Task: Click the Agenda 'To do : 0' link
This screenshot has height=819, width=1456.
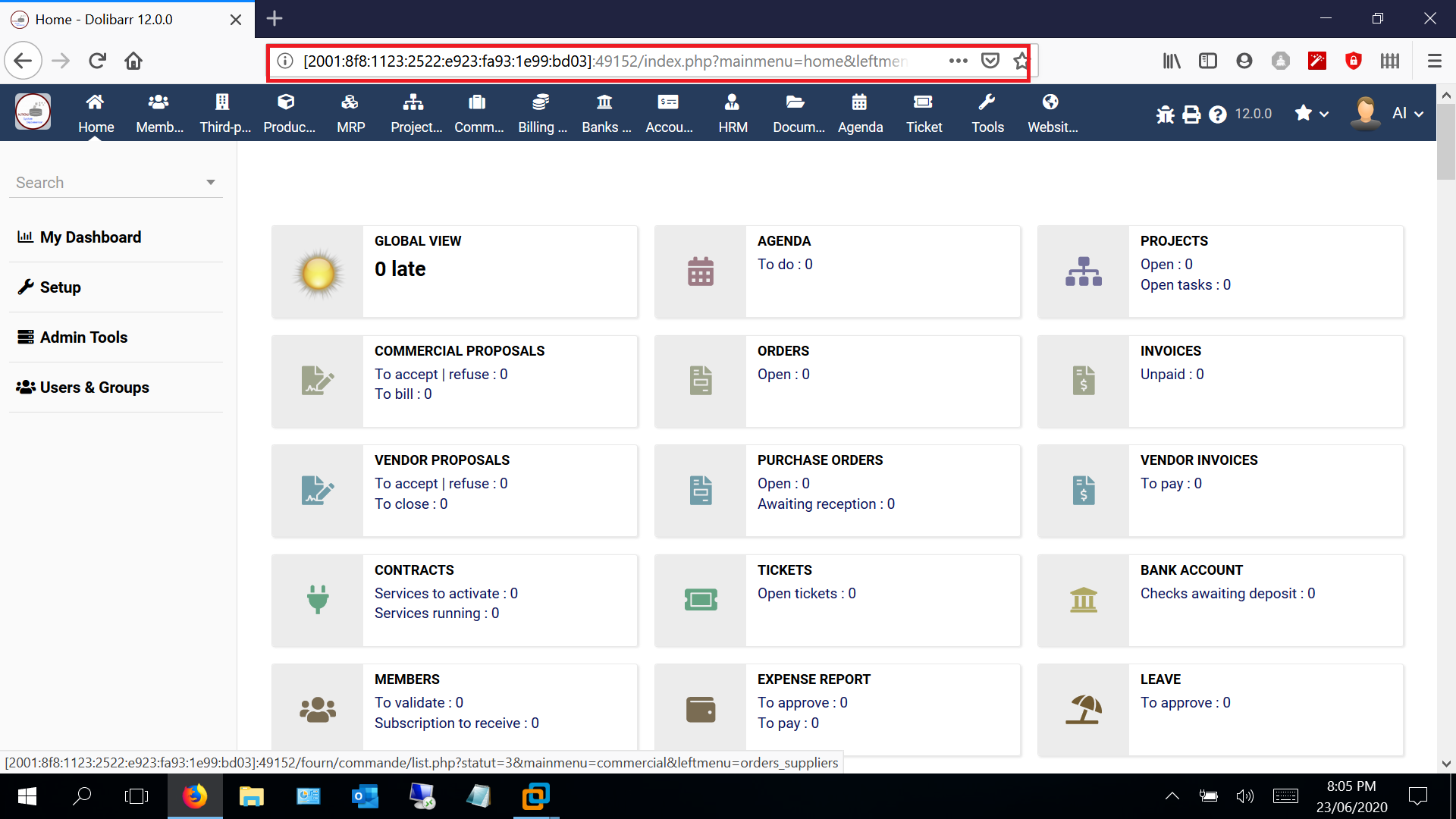Action: click(x=785, y=264)
